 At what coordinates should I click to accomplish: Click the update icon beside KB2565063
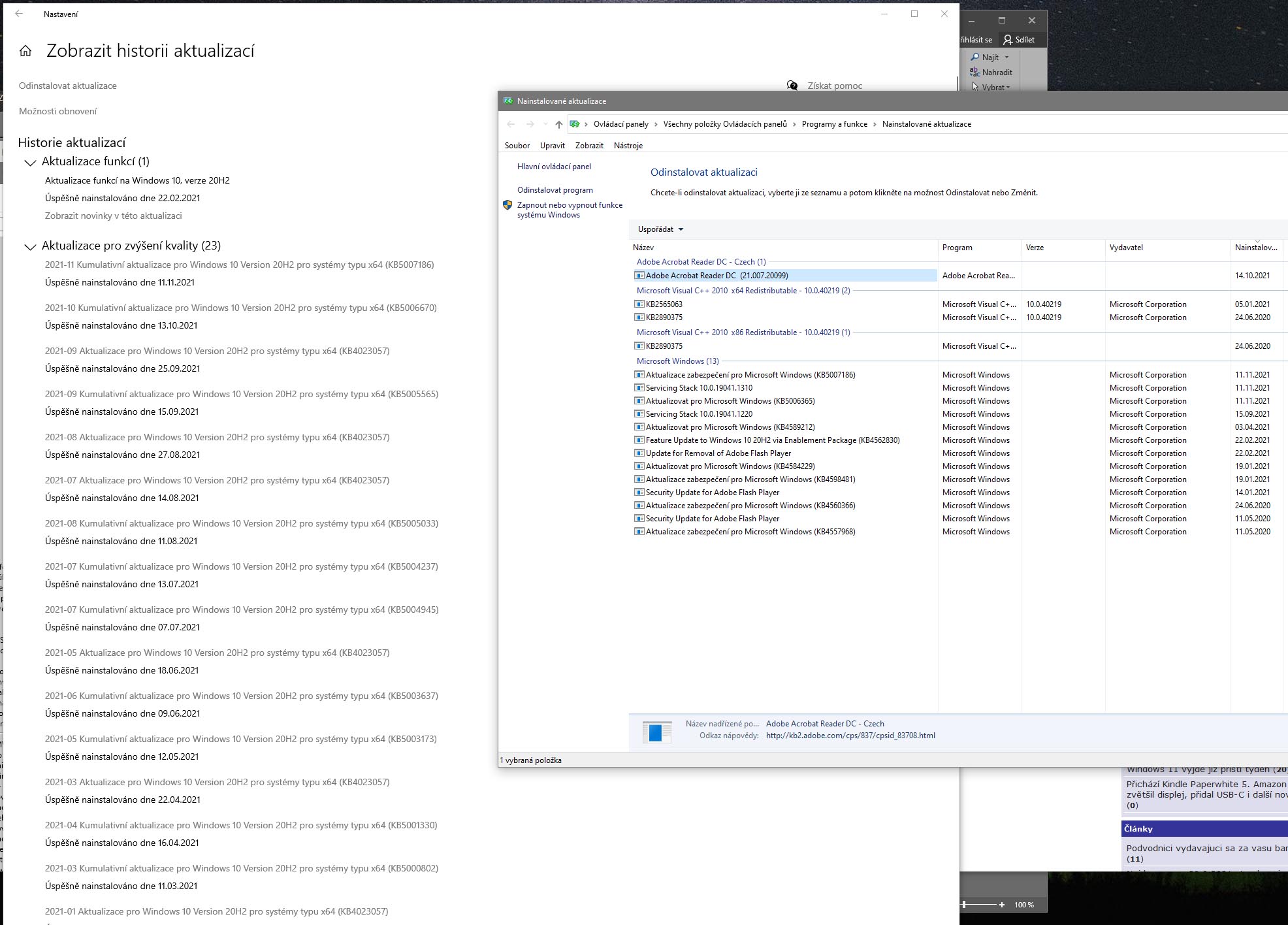point(639,304)
